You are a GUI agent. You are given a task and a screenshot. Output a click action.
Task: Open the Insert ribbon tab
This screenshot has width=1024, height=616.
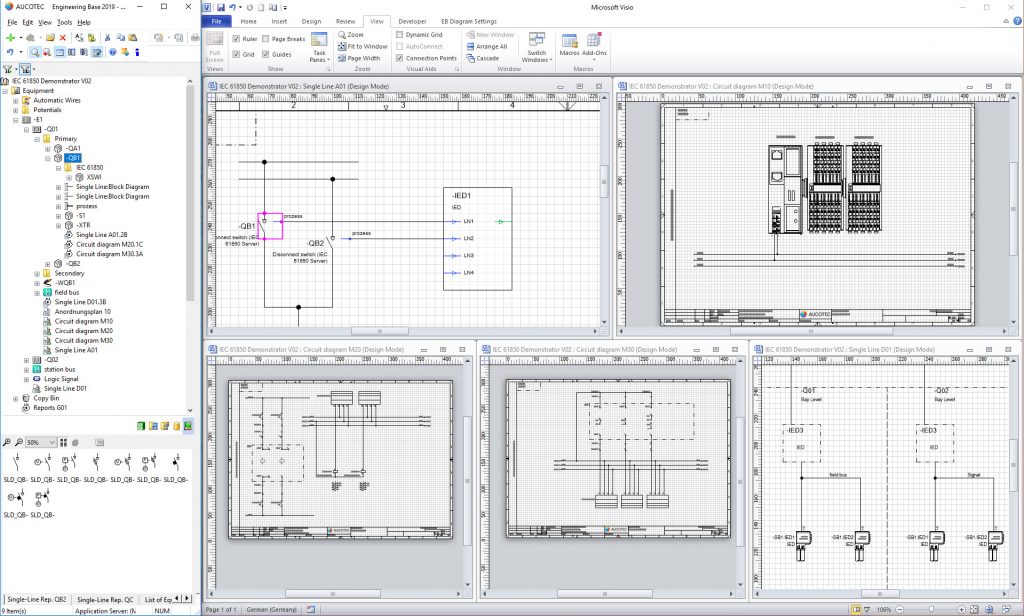[278, 19]
